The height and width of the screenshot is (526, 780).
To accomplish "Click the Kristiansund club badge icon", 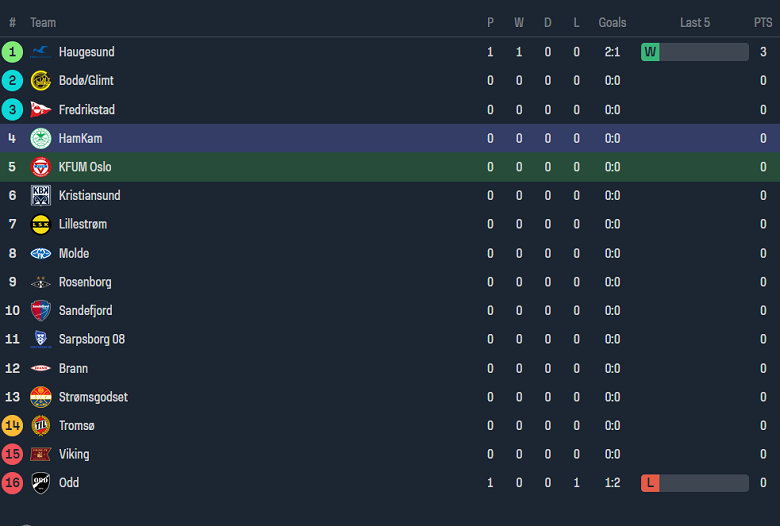I will (x=41, y=196).
